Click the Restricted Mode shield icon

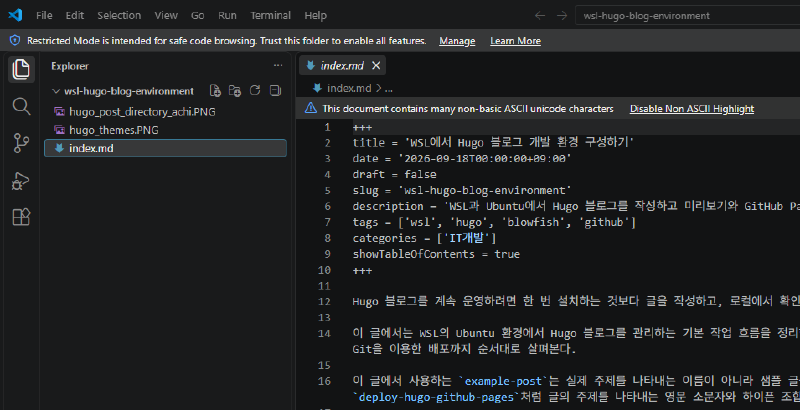(15, 40)
